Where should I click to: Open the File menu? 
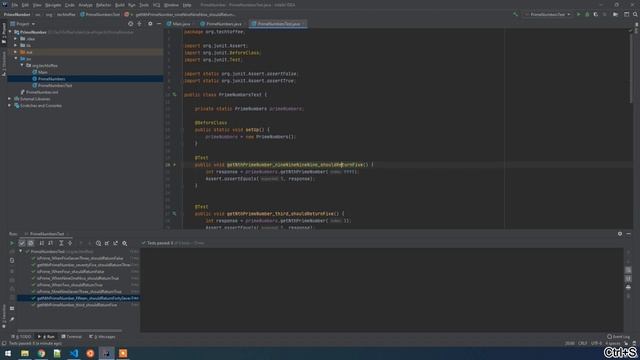[x=14, y=5]
